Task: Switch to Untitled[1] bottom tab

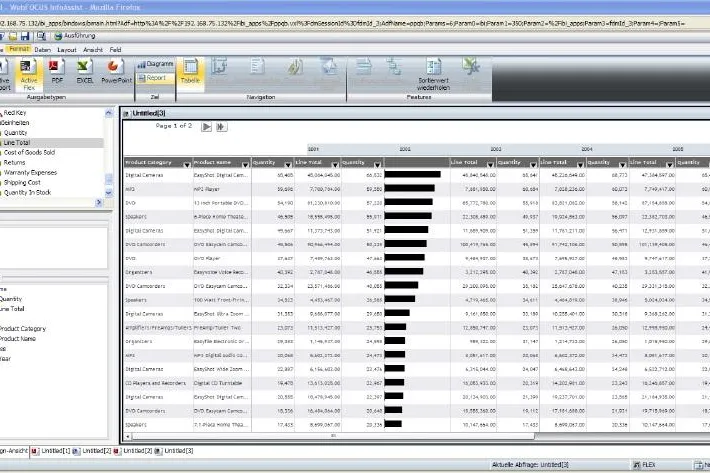Action: pos(56,451)
